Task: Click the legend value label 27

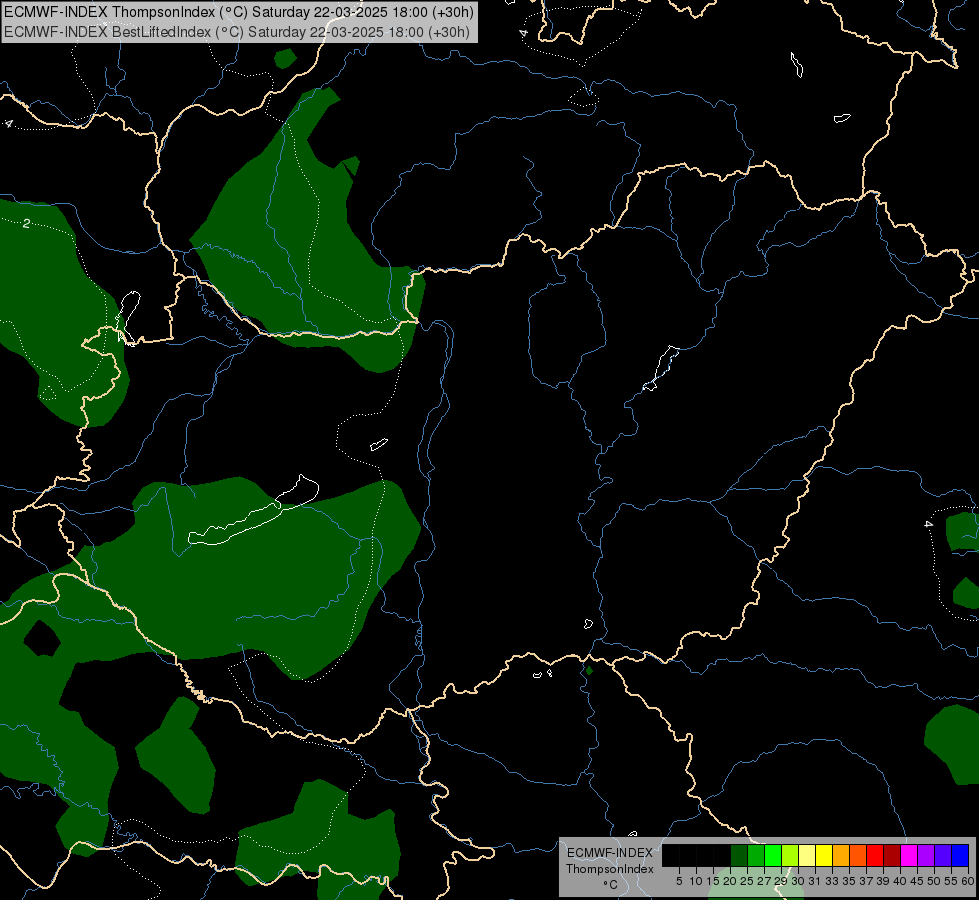Action: 764,881
